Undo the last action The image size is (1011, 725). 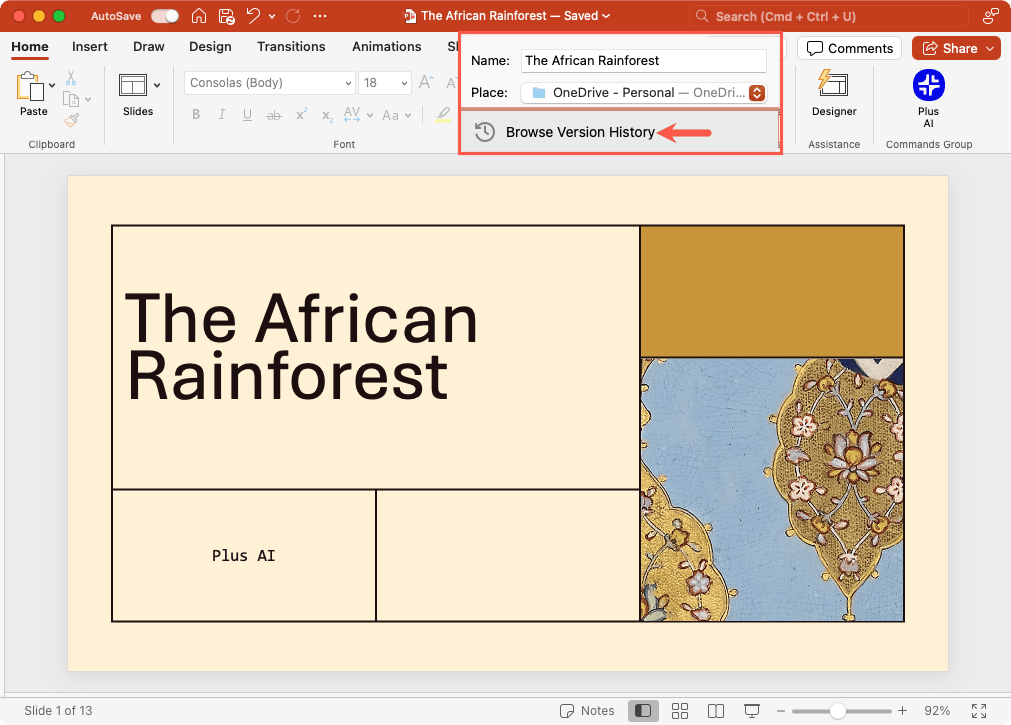254,16
